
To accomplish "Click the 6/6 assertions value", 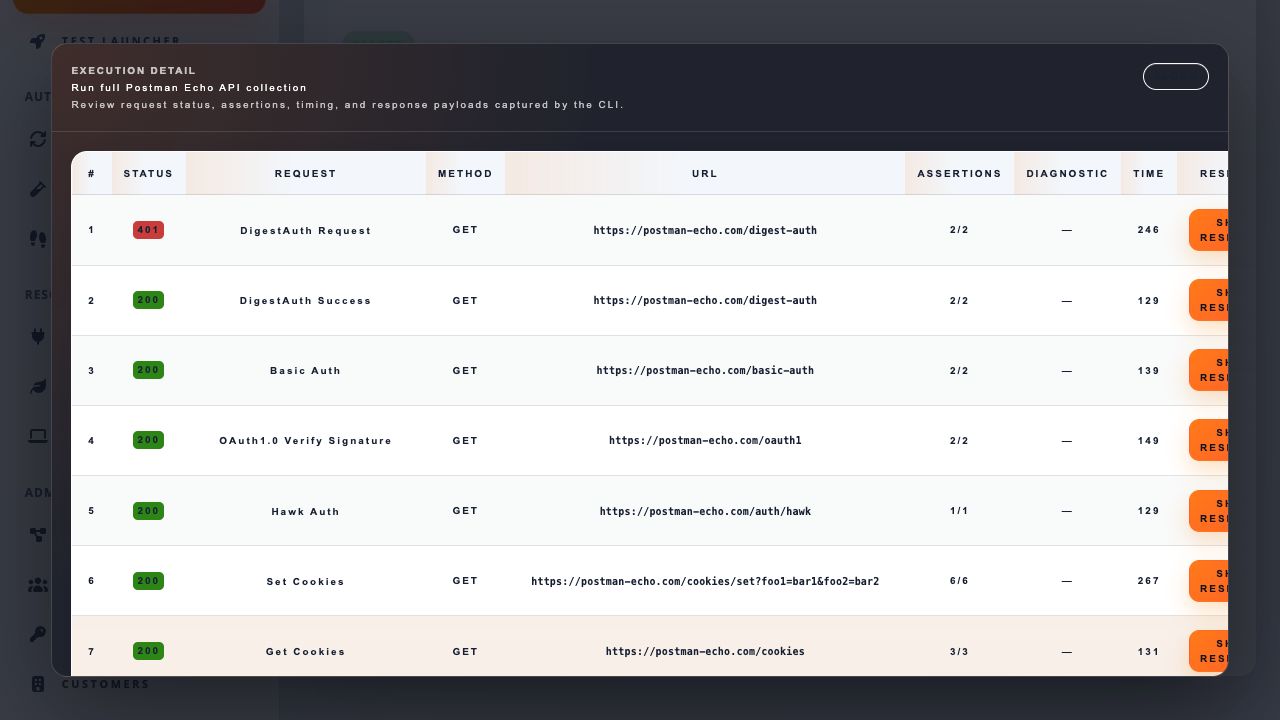I will 959,581.
